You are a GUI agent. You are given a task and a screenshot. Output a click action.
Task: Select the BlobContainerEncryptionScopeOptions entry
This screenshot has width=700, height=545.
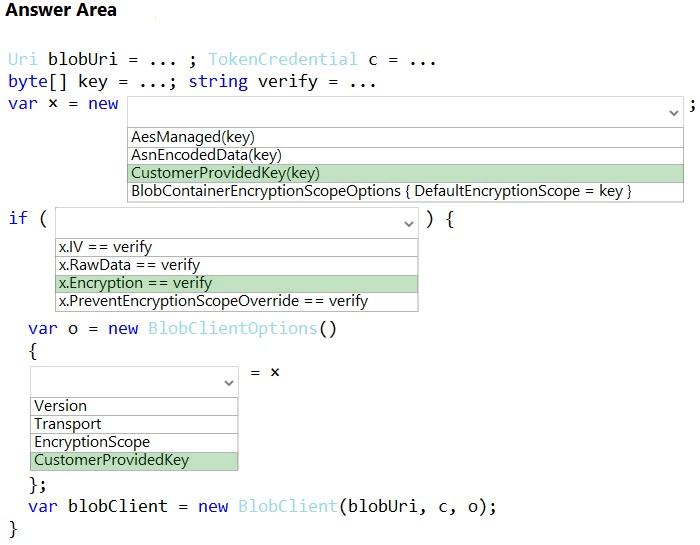click(x=381, y=191)
